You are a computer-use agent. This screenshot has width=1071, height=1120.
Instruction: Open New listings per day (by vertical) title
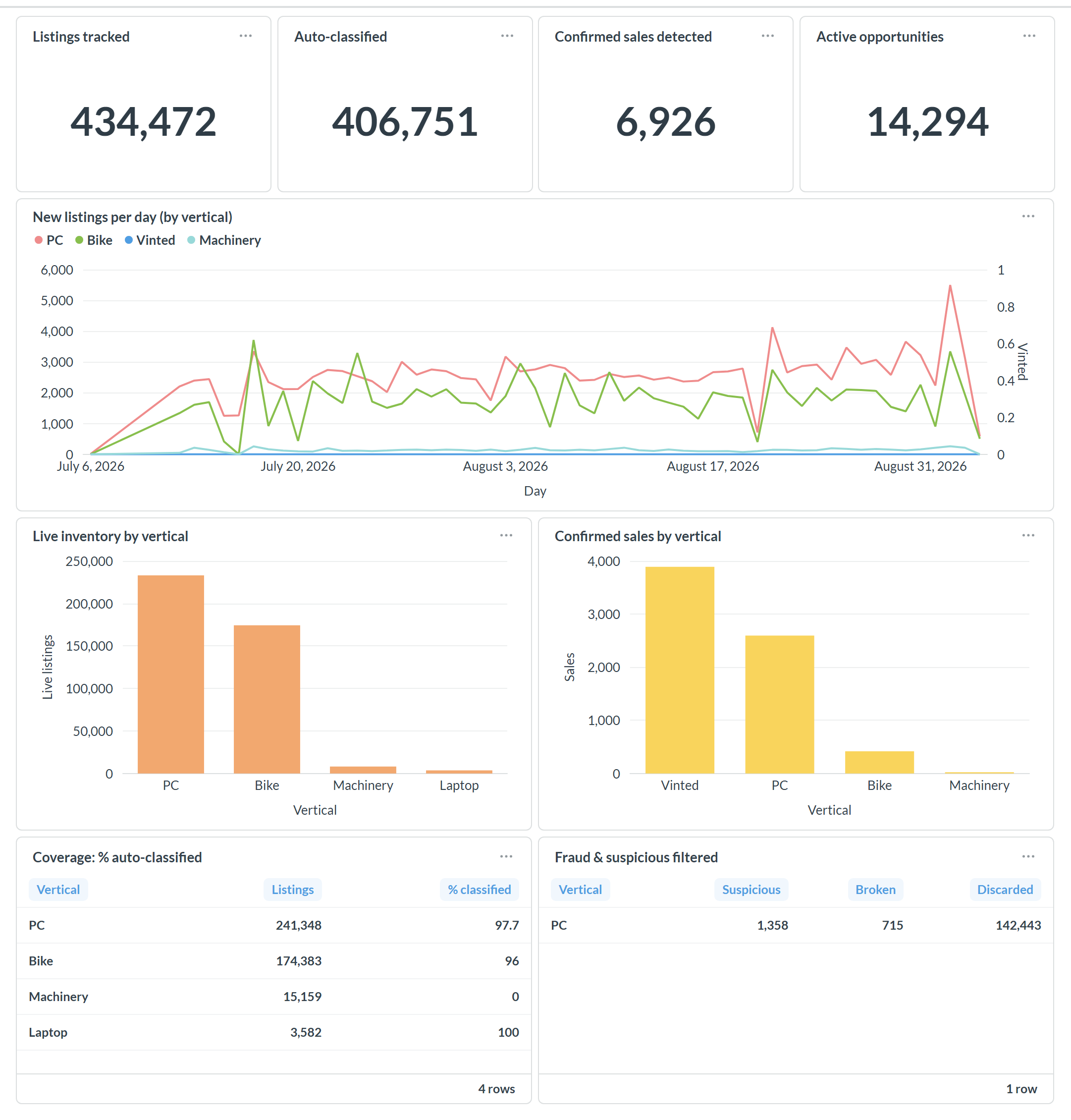coord(132,217)
